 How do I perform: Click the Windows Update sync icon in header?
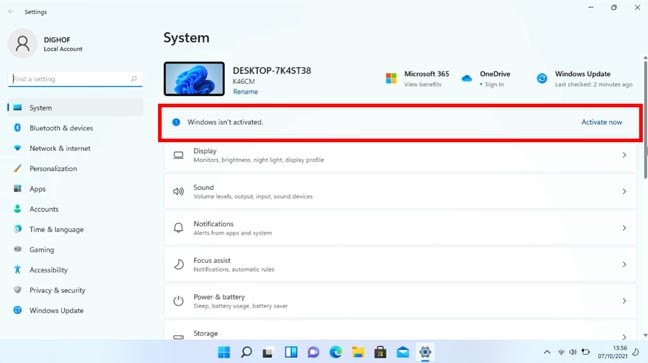[x=542, y=78]
